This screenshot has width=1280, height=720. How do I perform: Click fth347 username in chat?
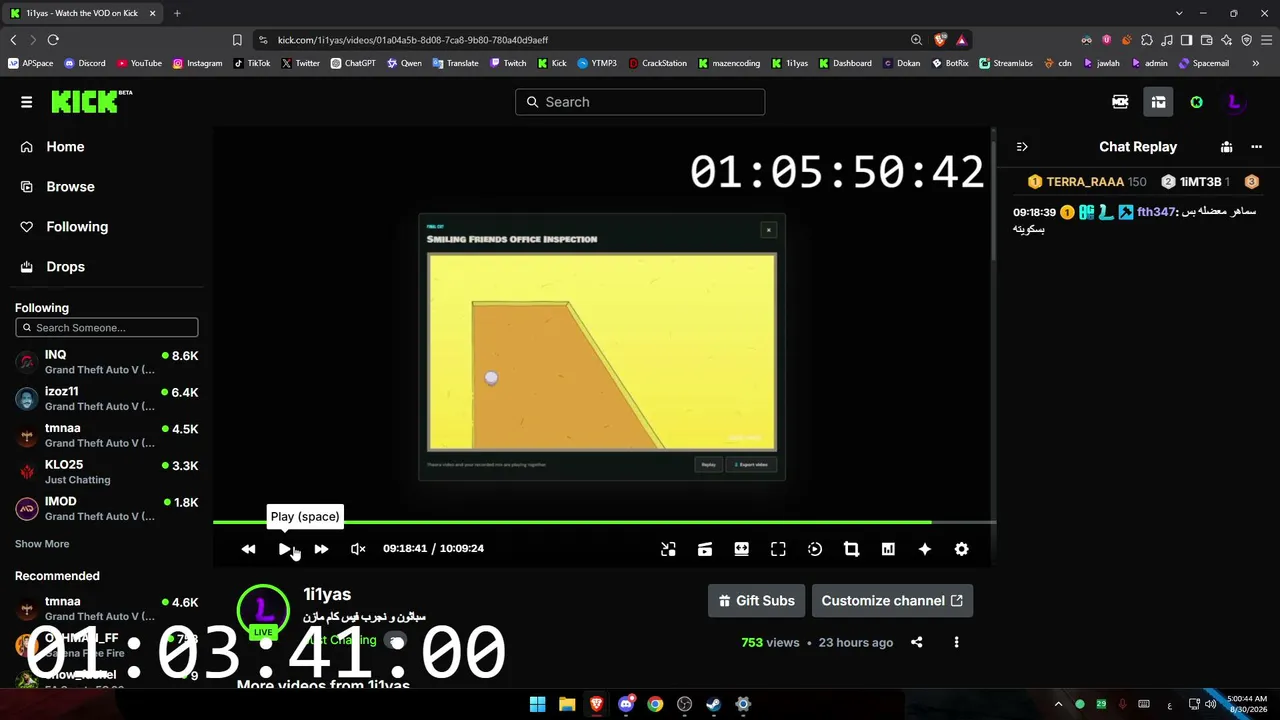pyautogui.click(x=1155, y=212)
